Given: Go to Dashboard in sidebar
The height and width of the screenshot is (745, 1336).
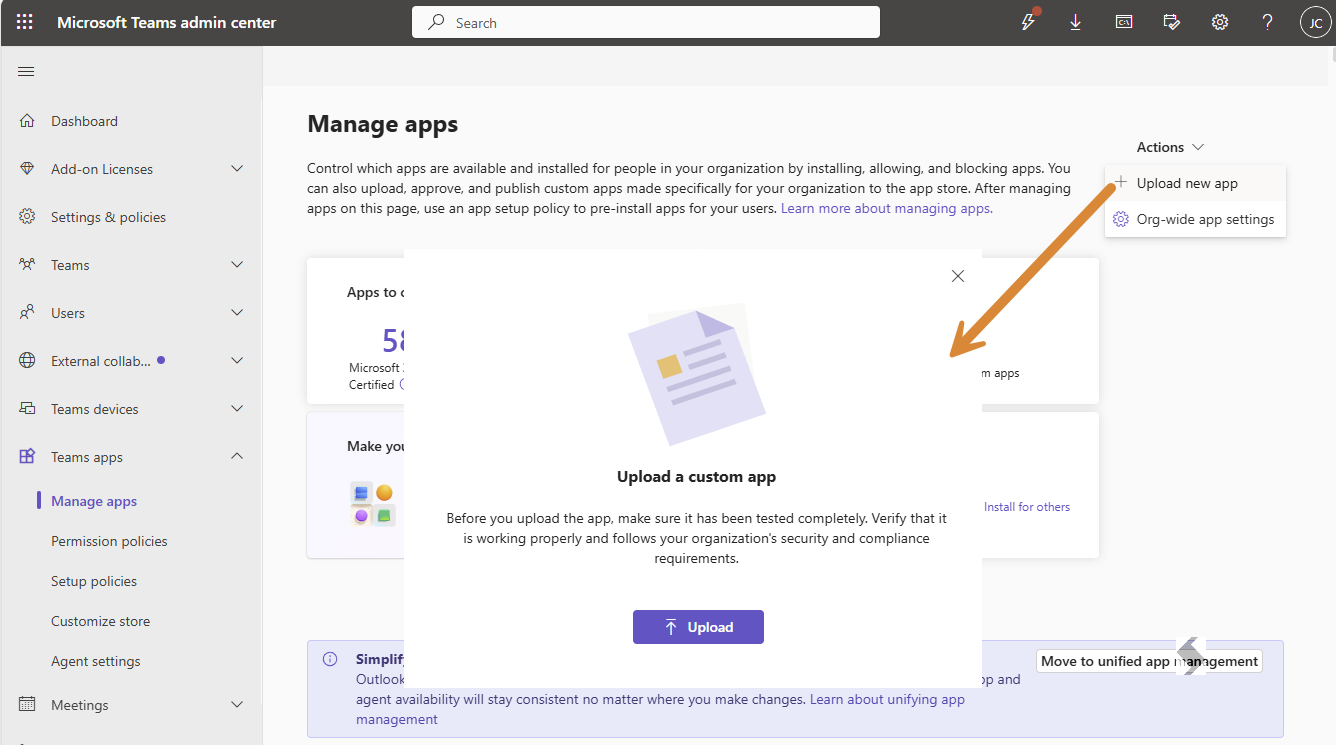Looking at the screenshot, I should point(84,121).
